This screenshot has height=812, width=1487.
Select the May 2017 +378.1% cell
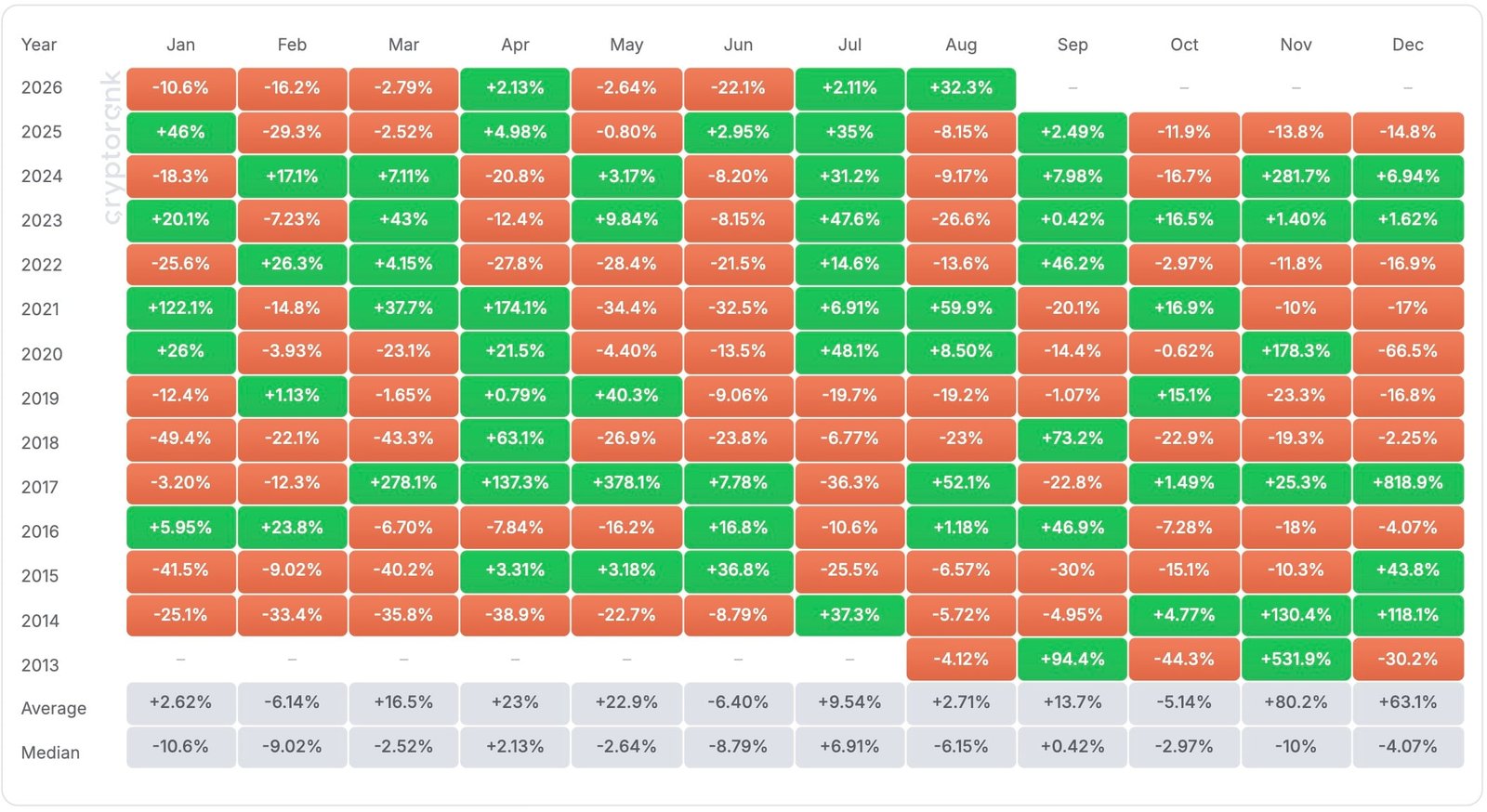626,483
